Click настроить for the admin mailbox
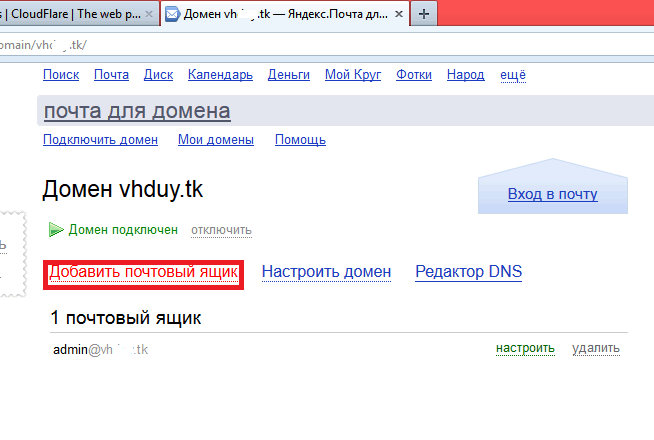 (524, 349)
